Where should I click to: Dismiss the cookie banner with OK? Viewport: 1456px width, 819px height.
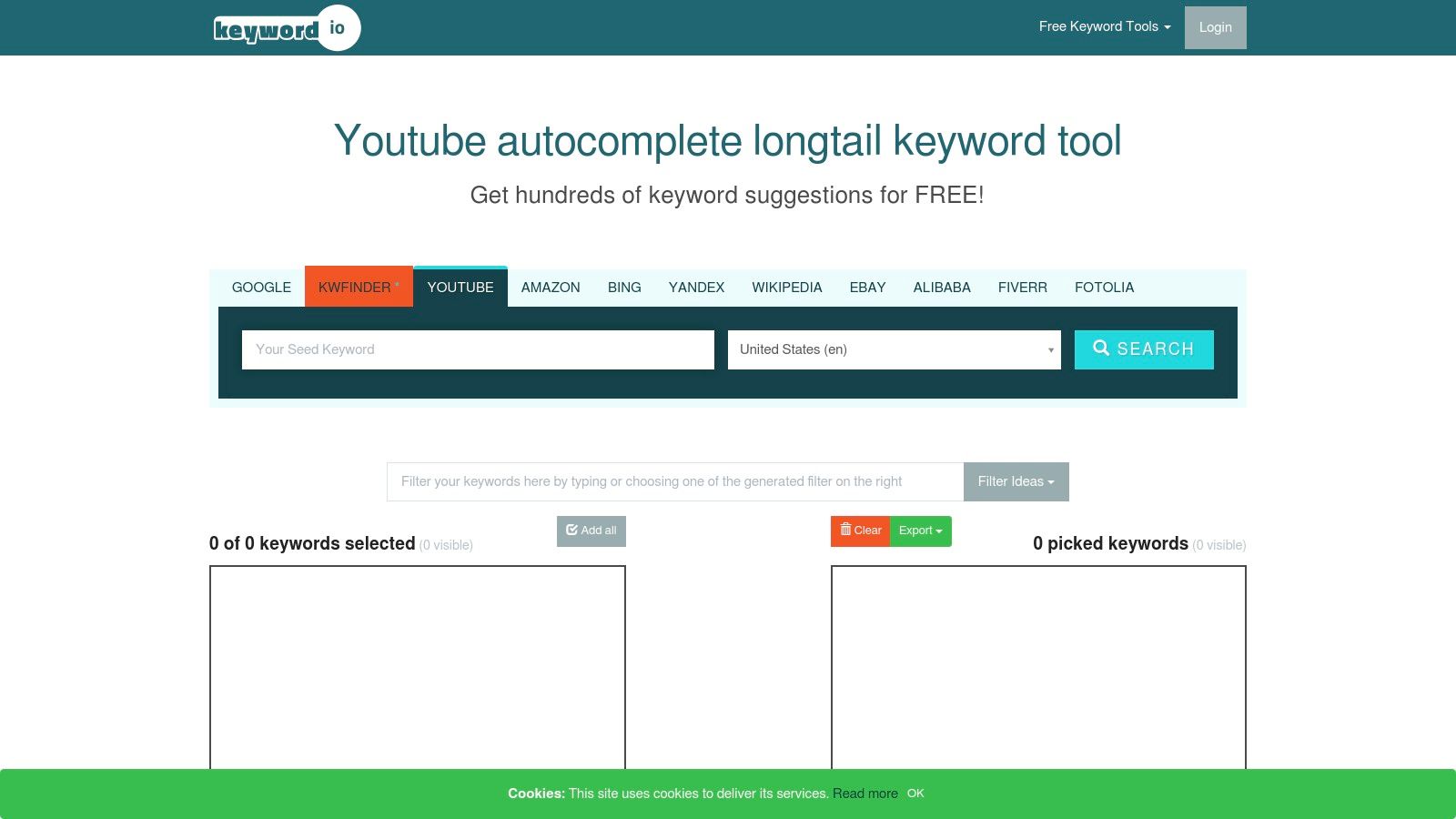pos(915,794)
